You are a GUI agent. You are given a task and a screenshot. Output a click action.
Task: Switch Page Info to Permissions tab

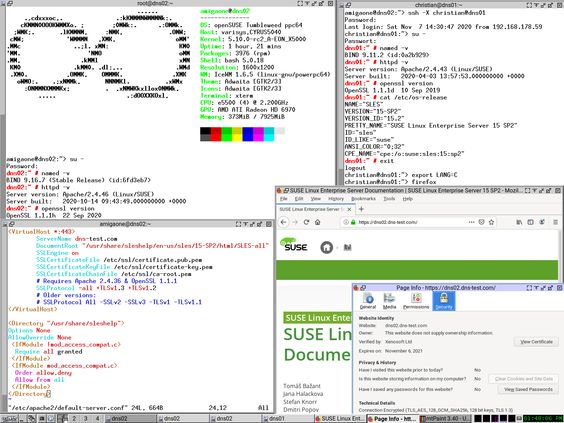click(416, 301)
